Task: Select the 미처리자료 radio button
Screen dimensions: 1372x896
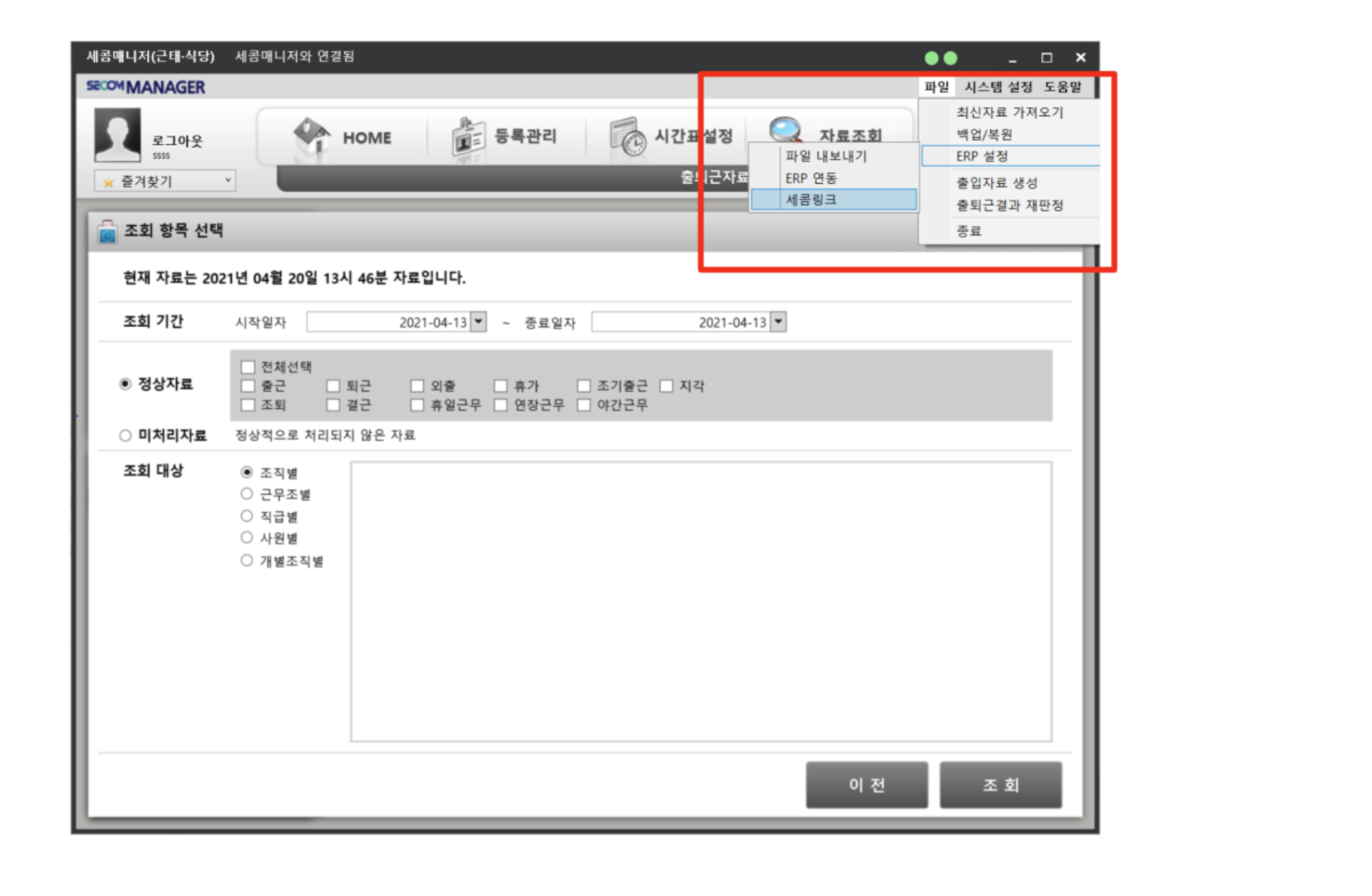Action: 126,436
